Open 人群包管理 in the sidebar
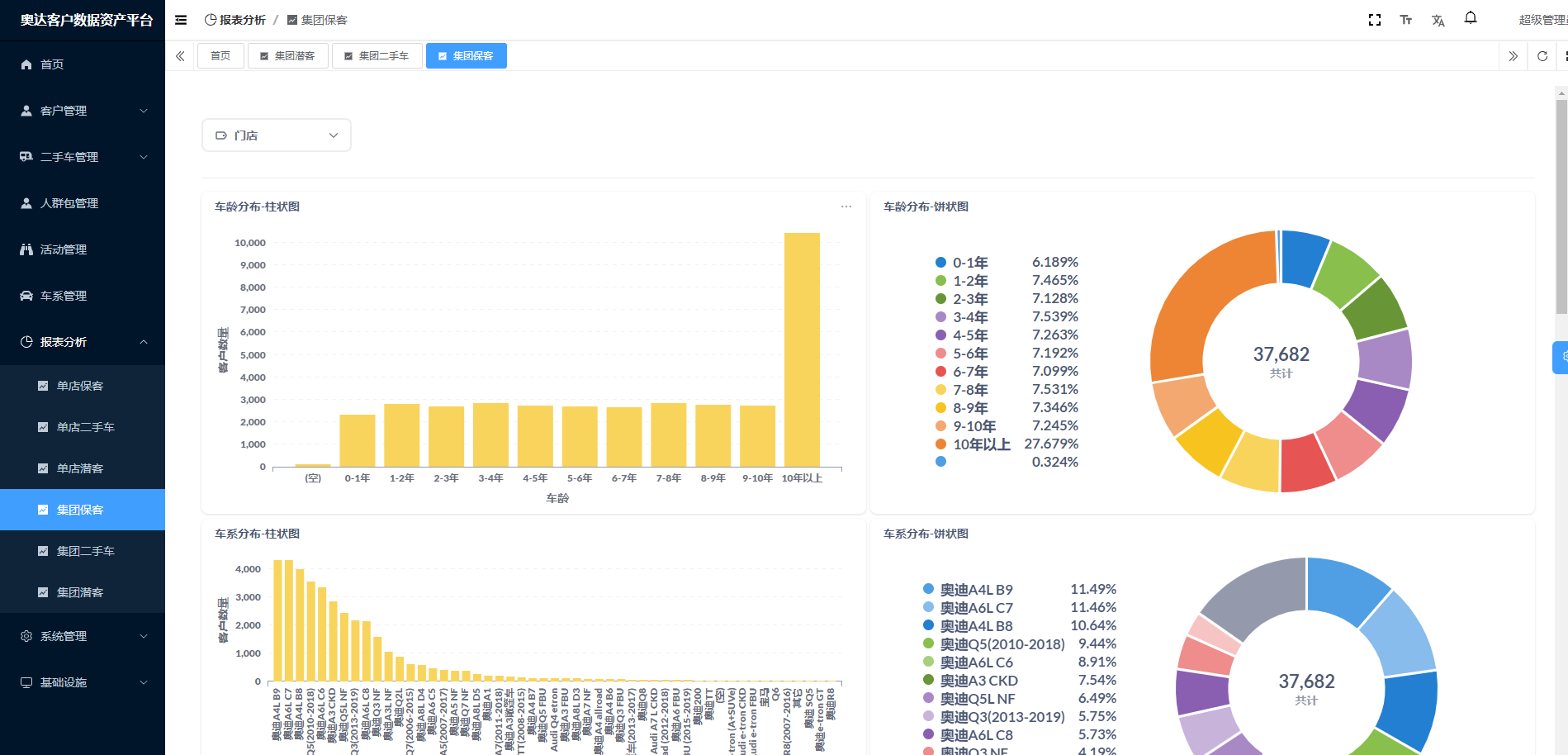 [x=83, y=203]
